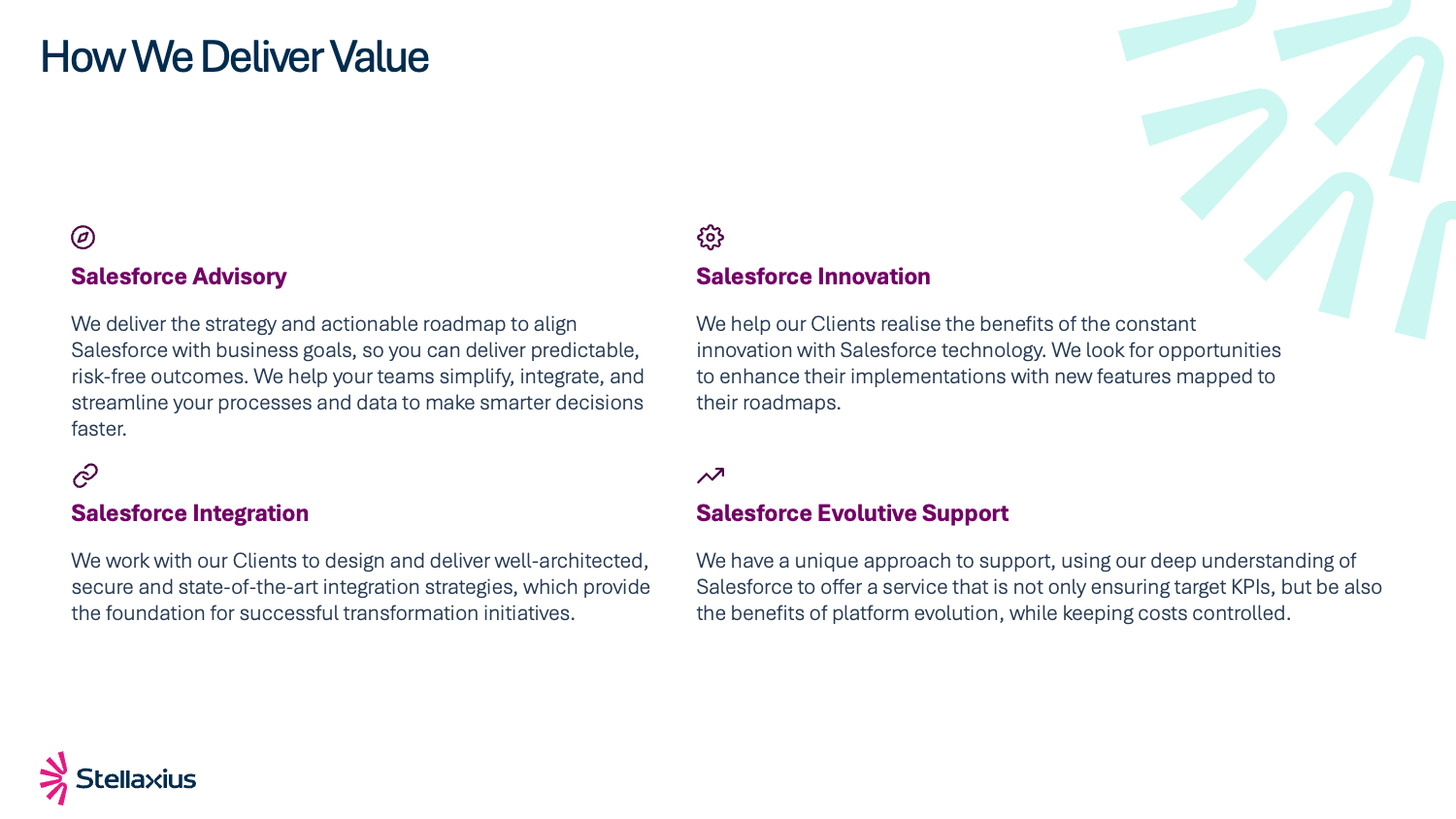Click the chain link icon above Salesforce Integration

[85, 475]
